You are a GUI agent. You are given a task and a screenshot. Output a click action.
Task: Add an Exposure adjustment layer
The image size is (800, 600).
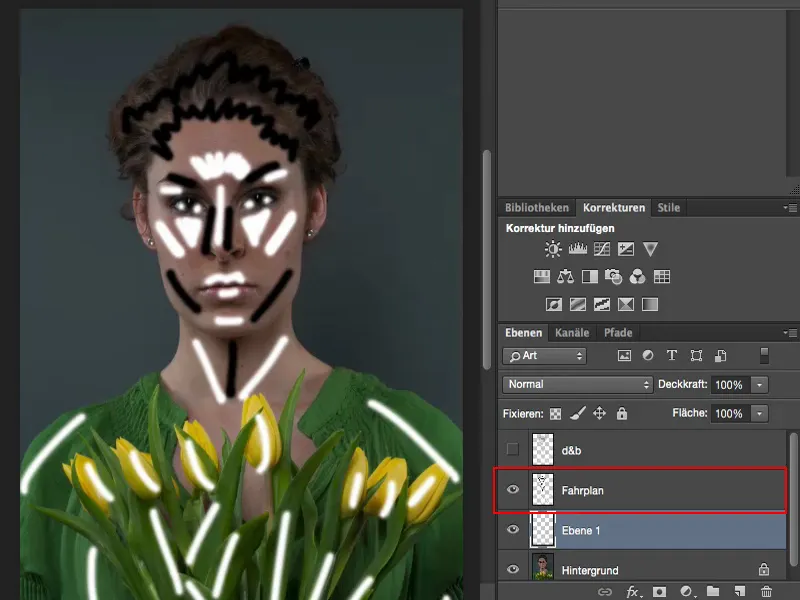coord(626,249)
